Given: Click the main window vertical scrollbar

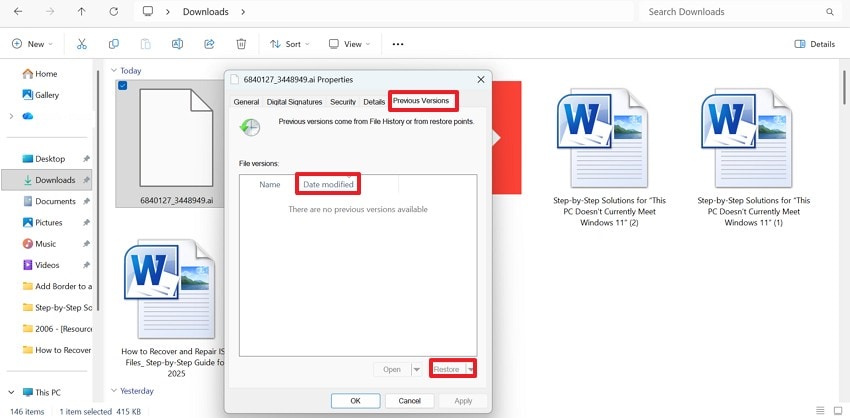Looking at the screenshot, I should 845,87.
